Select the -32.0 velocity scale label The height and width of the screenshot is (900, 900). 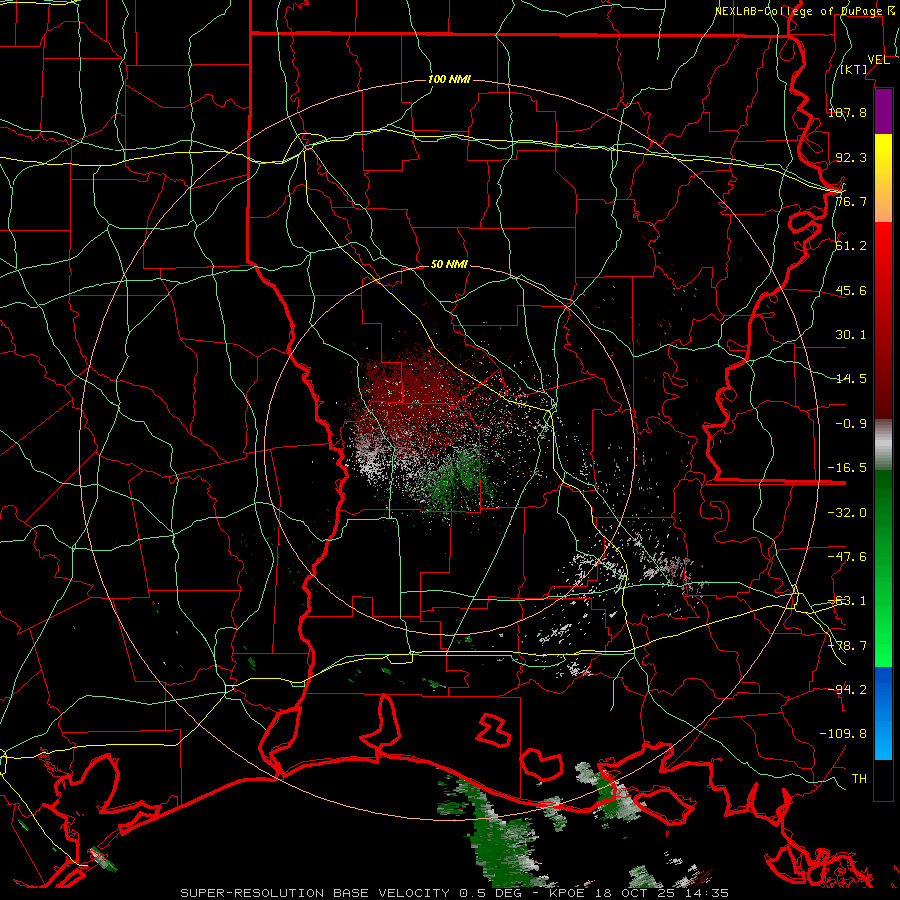point(847,513)
